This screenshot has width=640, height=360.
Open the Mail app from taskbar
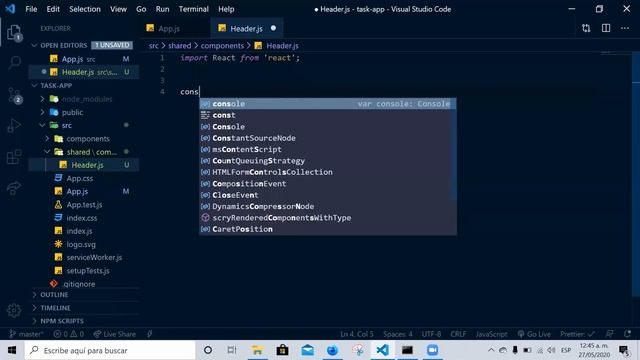(307, 350)
